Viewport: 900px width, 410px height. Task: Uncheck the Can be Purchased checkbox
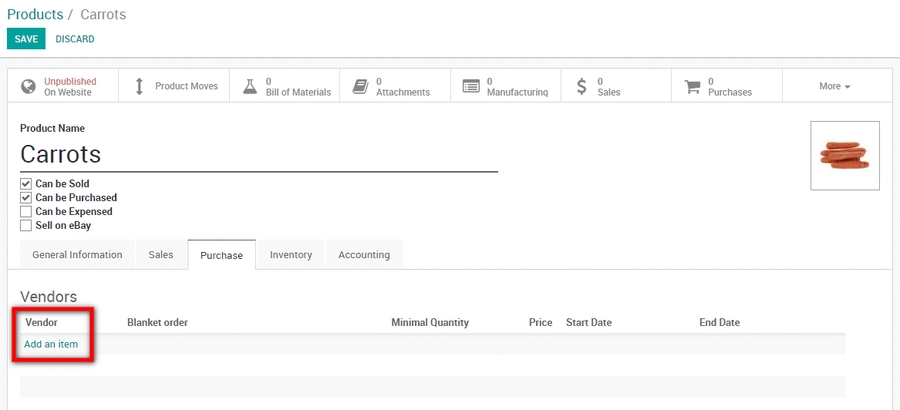pyautogui.click(x=26, y=198)
